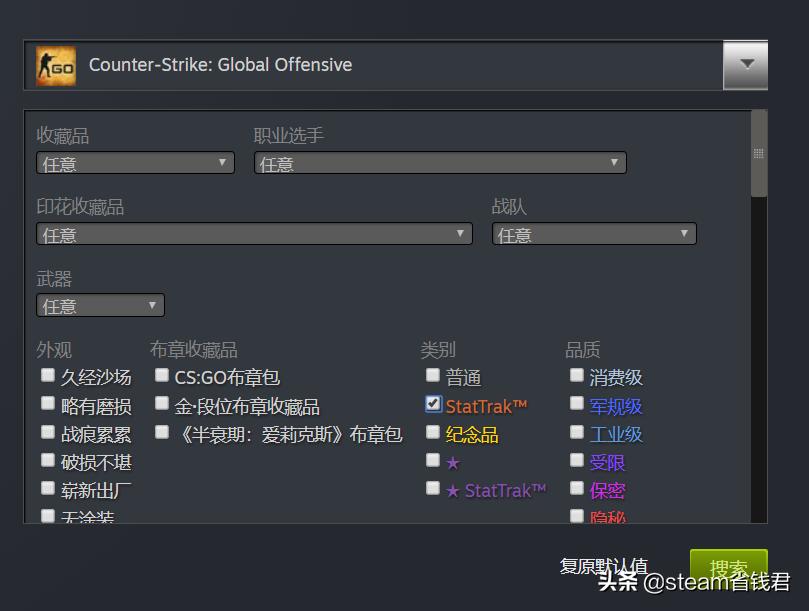Open the 职业选手 filter dropdown

click(x=440, y=162)
